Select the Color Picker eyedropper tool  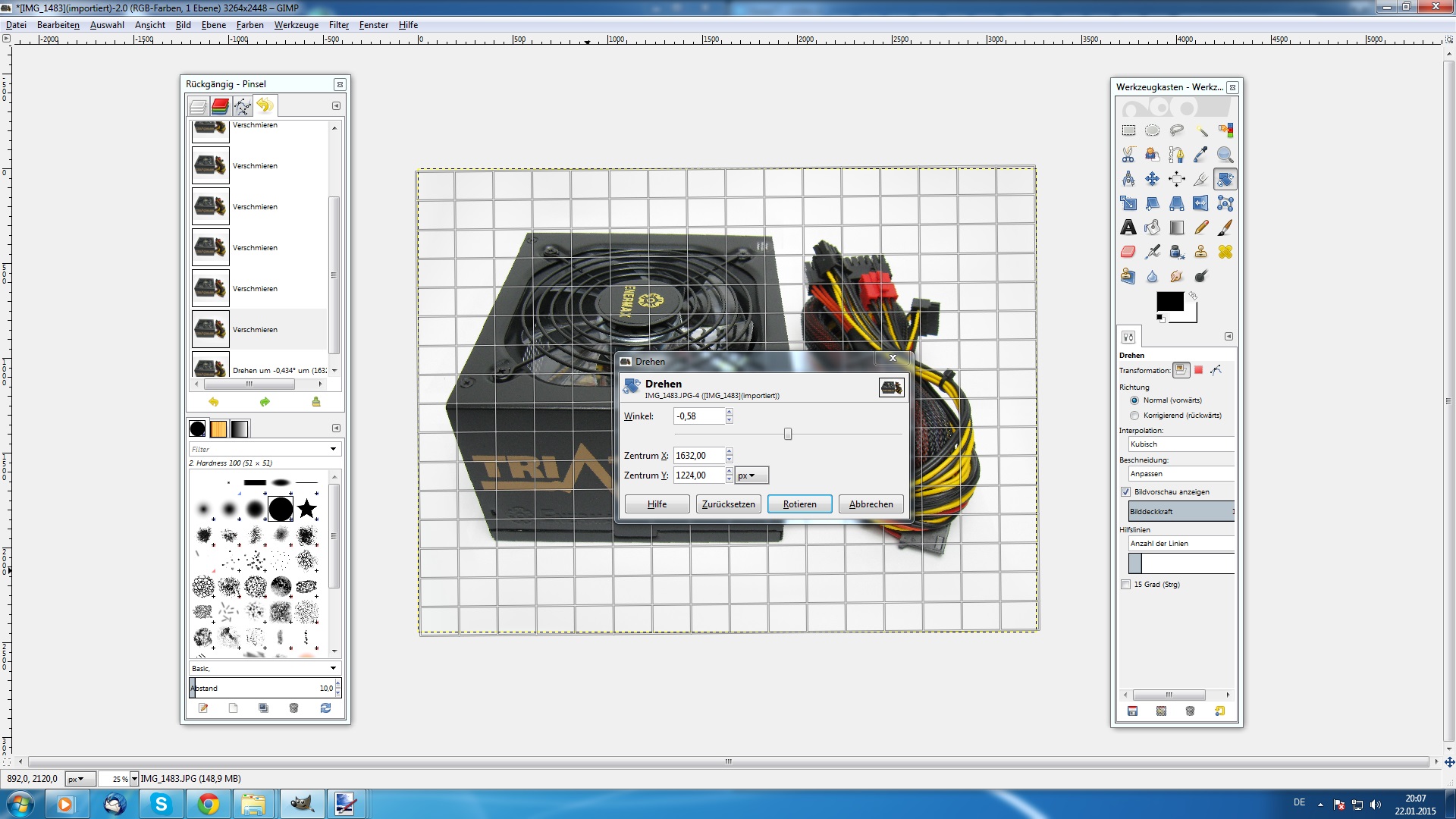(x=1201, y=155)
